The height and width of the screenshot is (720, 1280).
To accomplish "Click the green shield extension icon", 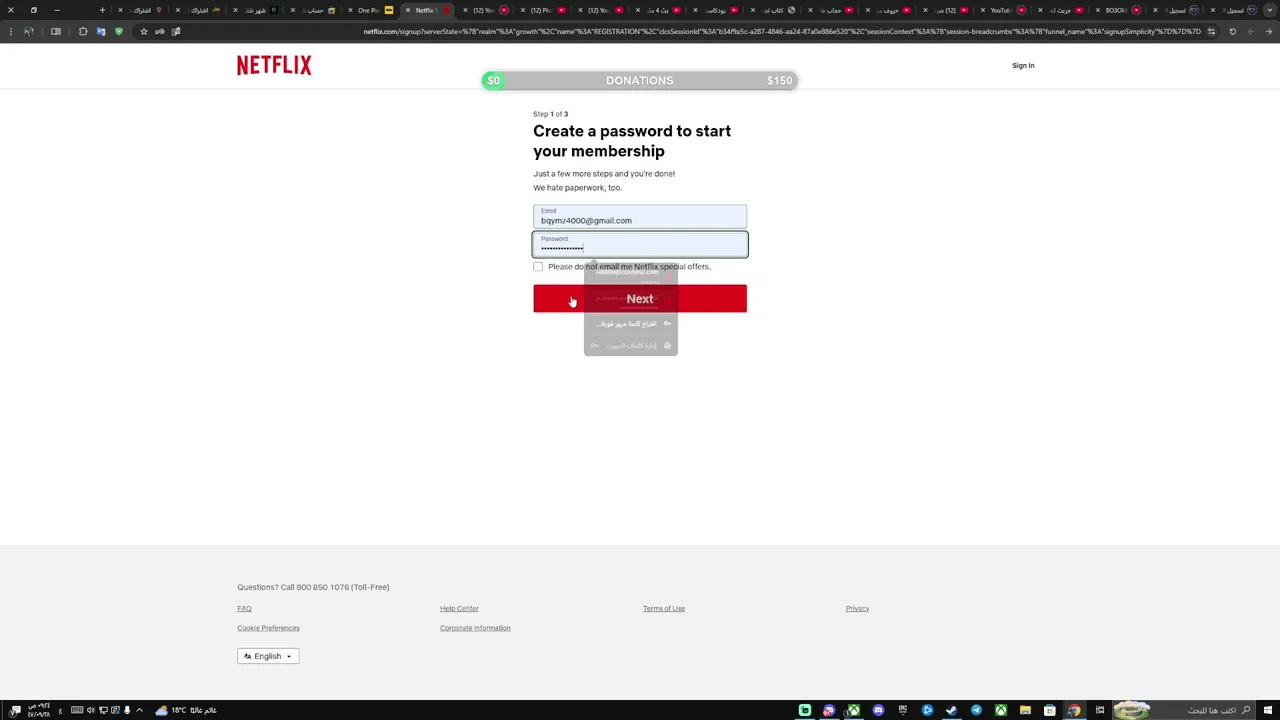I will pos(119,31).
